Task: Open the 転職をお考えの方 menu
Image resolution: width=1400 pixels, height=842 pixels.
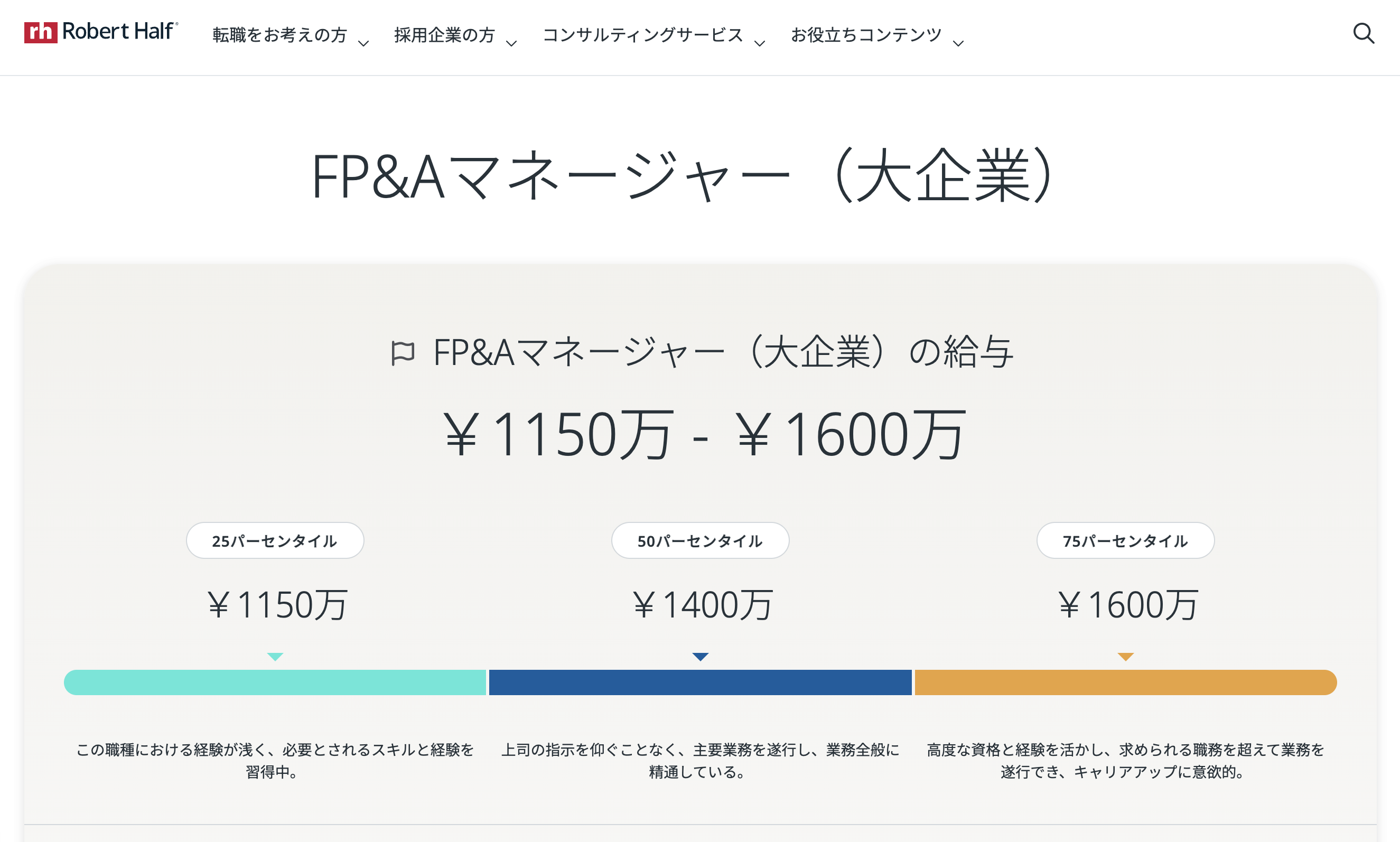Action: (x=279, y=35)
